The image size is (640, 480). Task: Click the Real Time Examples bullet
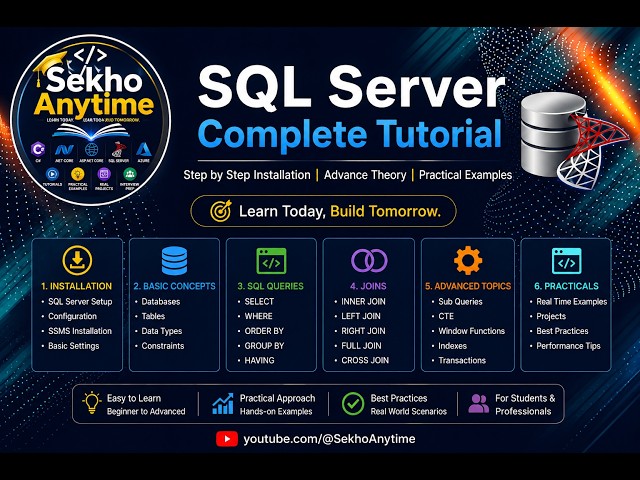[571, 302]
